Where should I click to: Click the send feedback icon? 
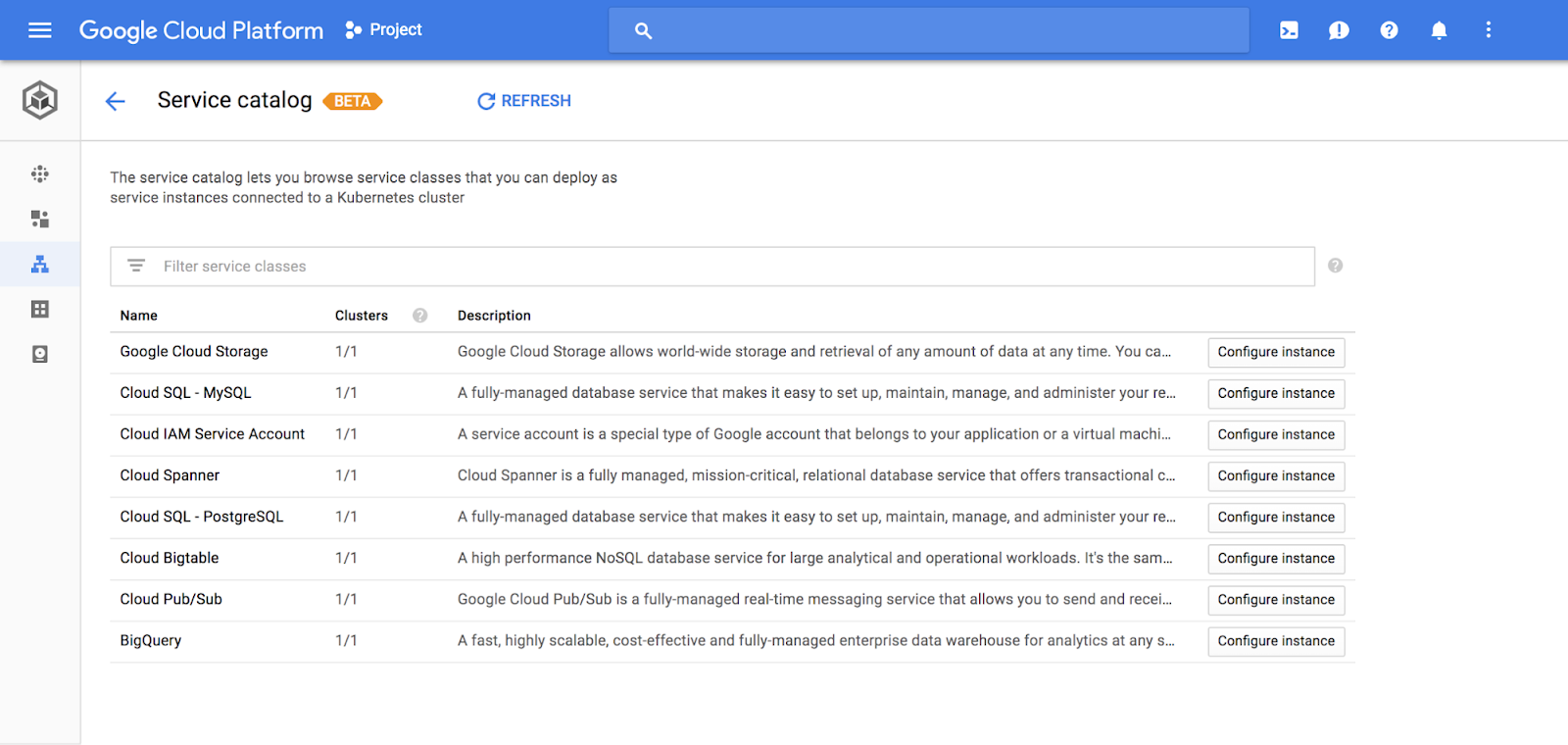(x=1339, y=30)
